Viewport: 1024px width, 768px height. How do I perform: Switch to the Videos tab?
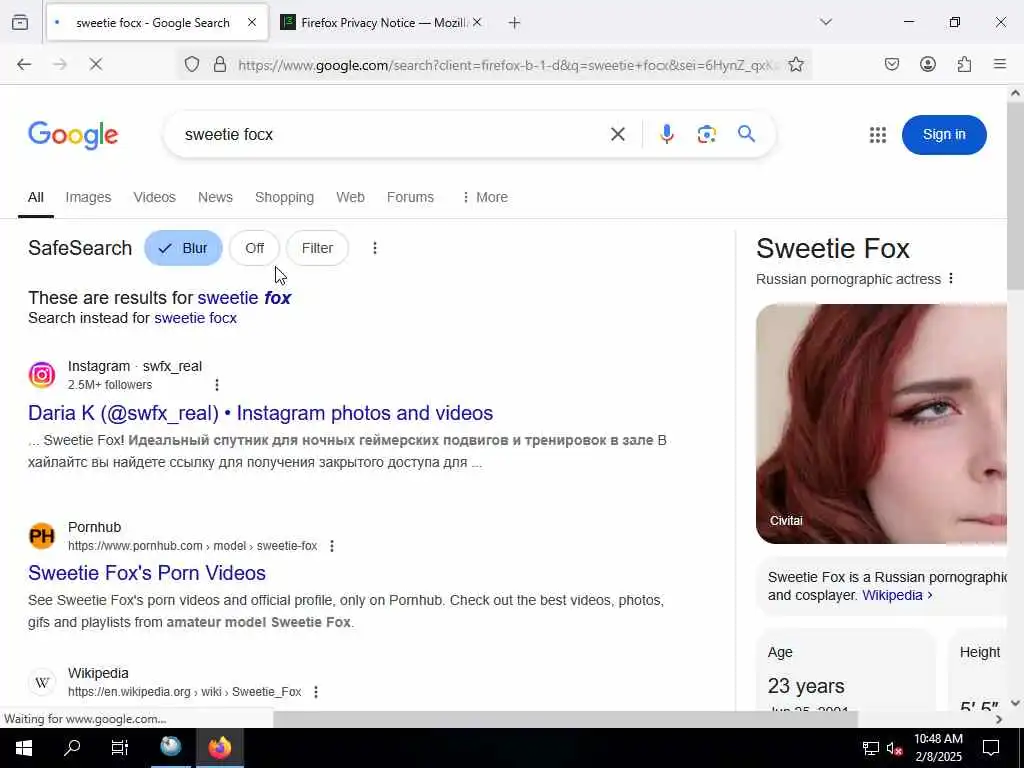(155, 197)
